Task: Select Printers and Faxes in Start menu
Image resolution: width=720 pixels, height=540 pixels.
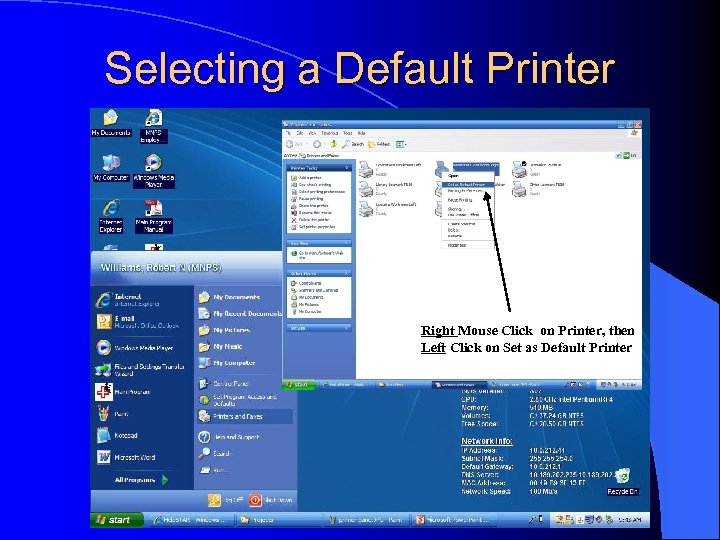Action: [245, 416]
